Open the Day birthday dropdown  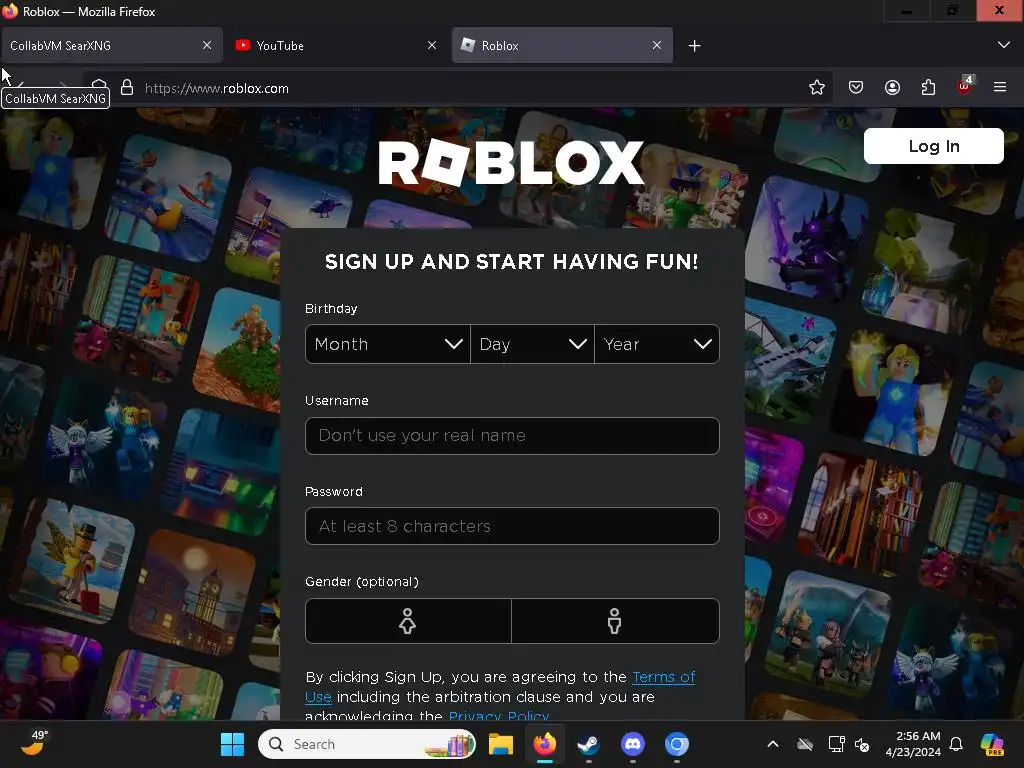(x=532, y=344)
